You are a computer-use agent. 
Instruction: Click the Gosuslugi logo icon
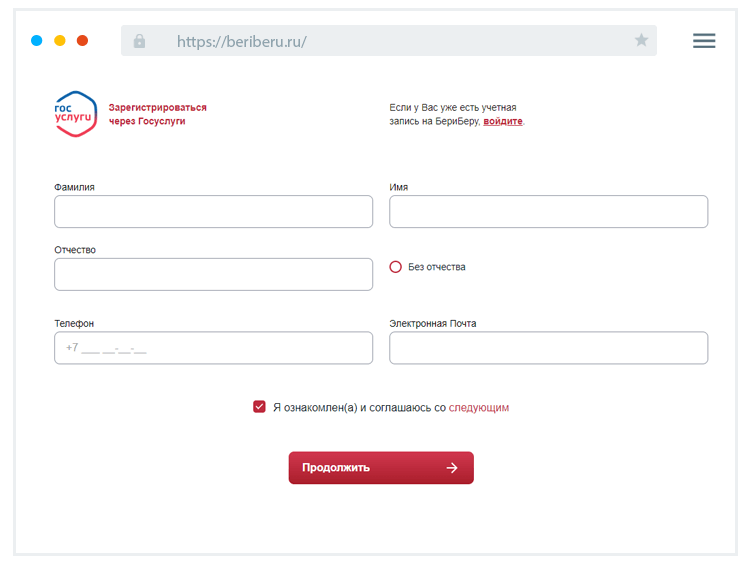(x=75, y=114)
